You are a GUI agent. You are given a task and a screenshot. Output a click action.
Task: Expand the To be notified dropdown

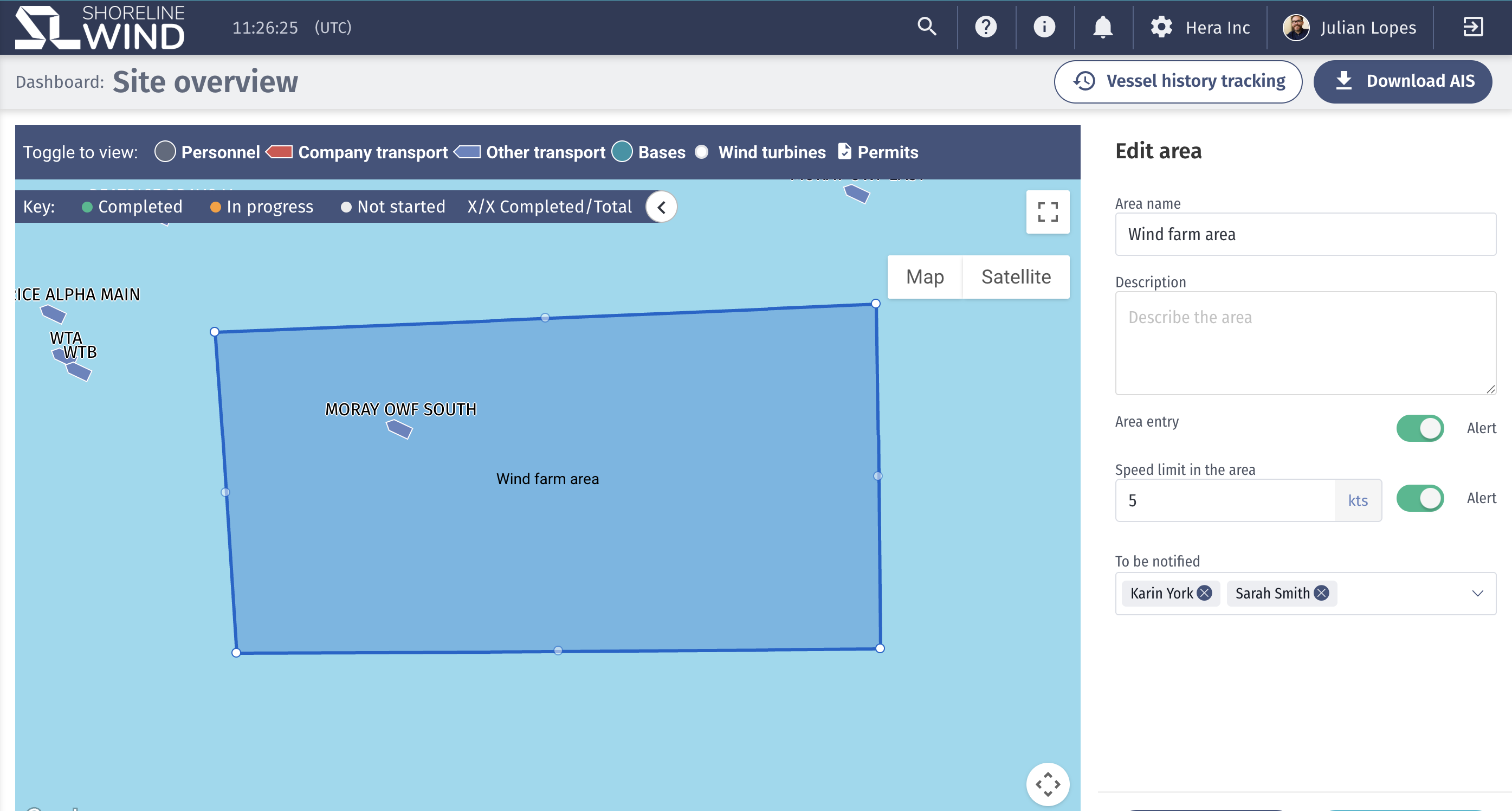(x=1477, y=593)
